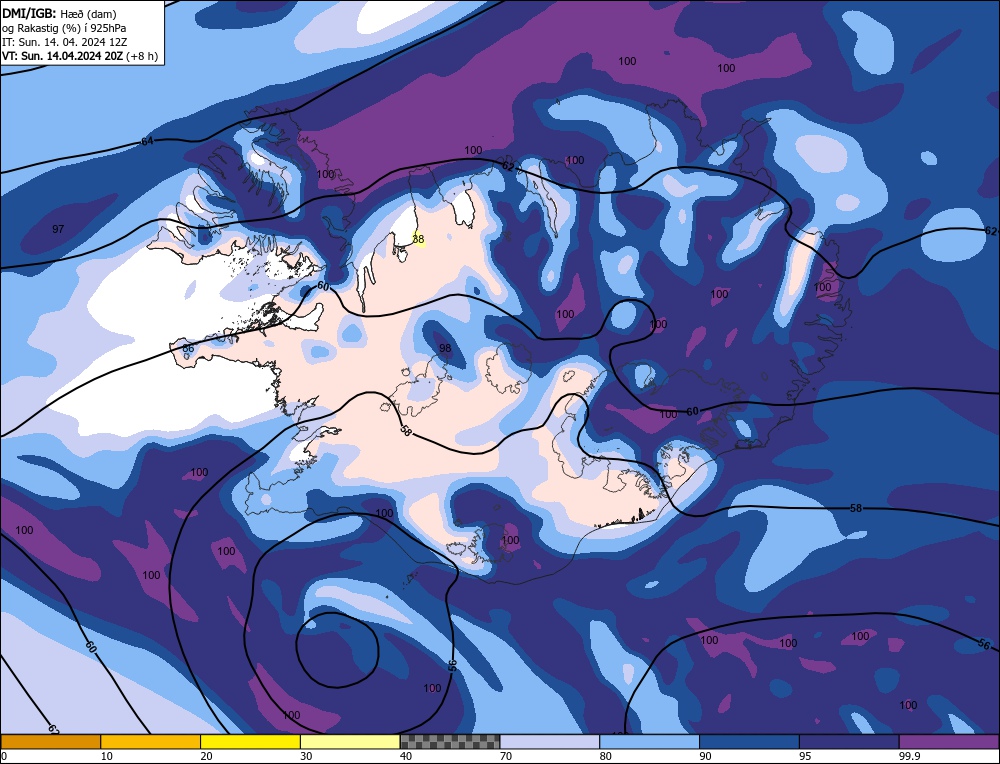Select the "20" legend scale label
This screenshot has width=1000, height=764.
tap(206, 756)
